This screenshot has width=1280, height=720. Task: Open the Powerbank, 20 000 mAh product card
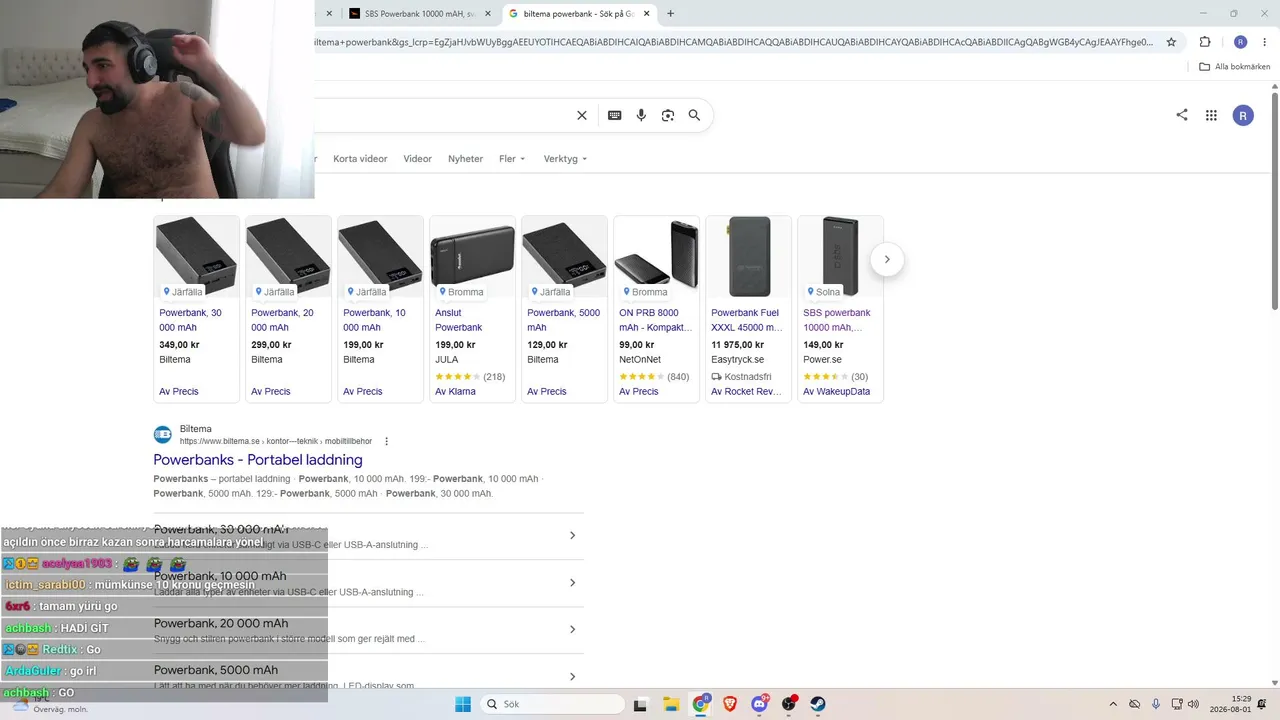288,309
